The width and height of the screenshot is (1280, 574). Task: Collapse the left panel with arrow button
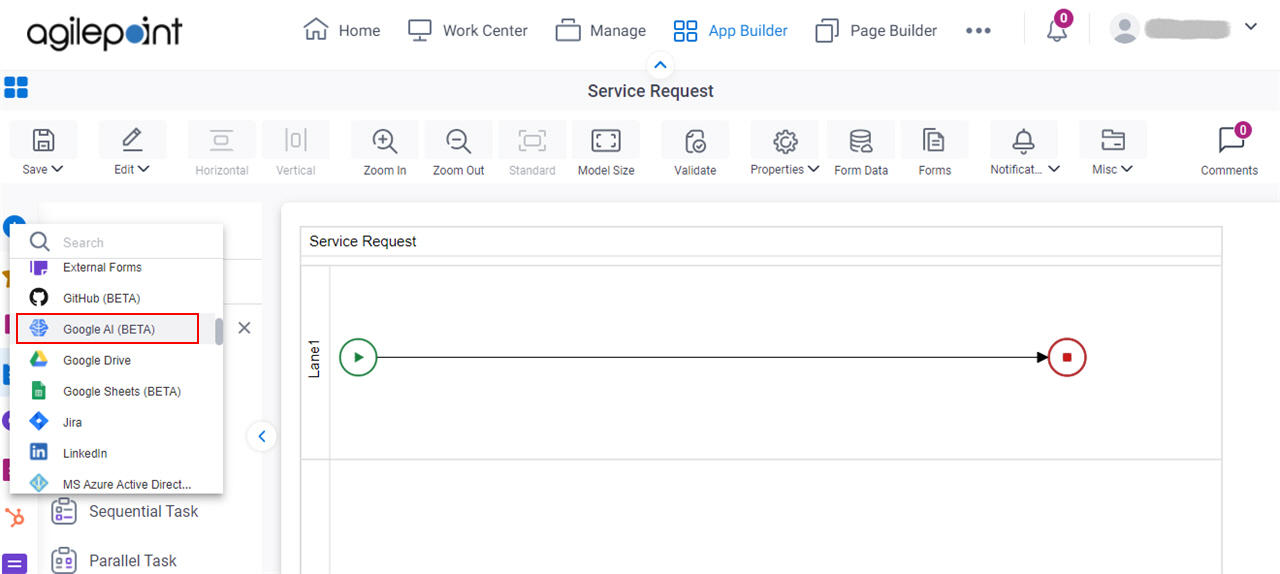coord(262,436)
